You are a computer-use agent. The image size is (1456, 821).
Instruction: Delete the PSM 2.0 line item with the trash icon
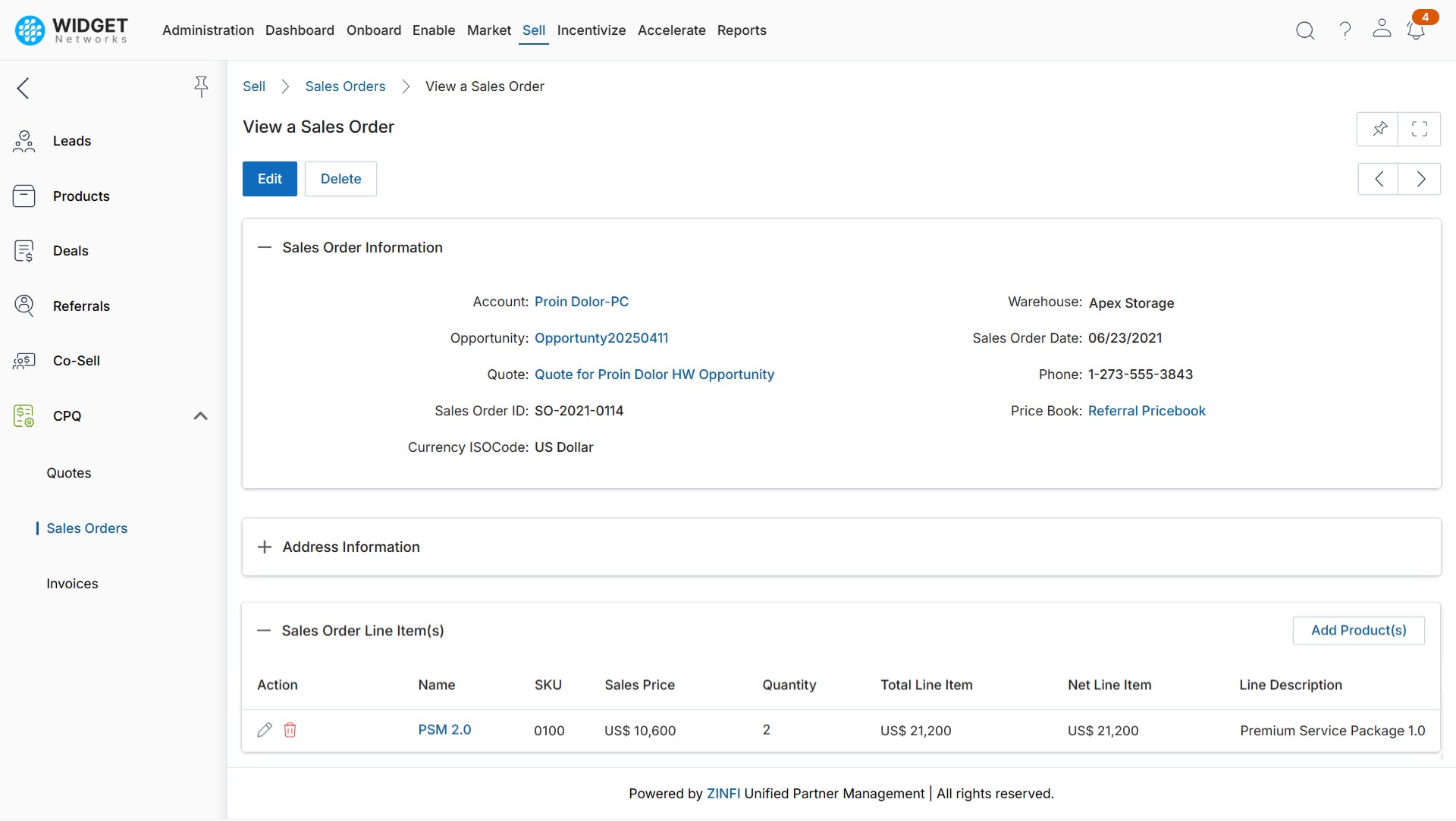[x=290, y=729]
